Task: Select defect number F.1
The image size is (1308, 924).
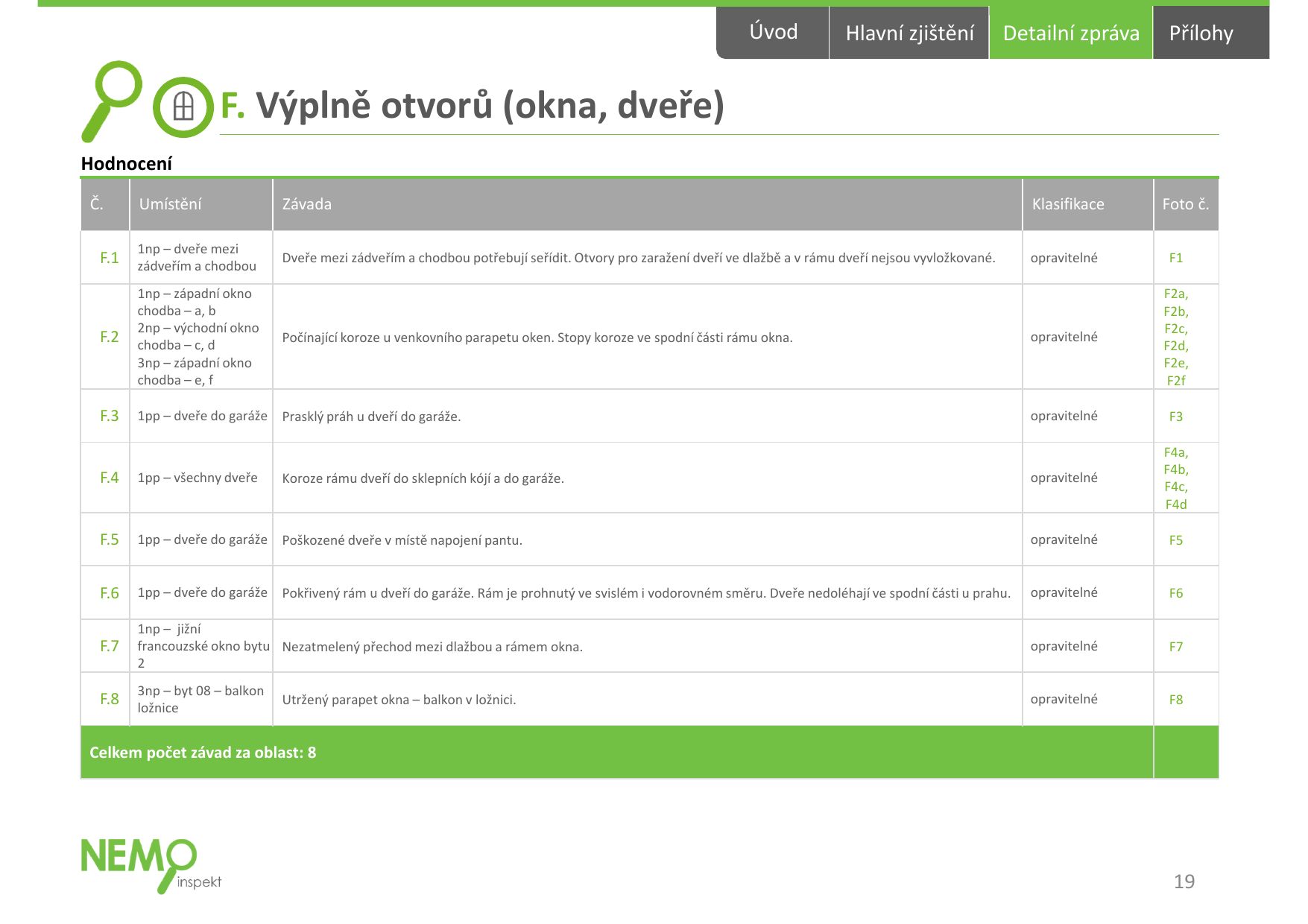Action: coord(109,258)
